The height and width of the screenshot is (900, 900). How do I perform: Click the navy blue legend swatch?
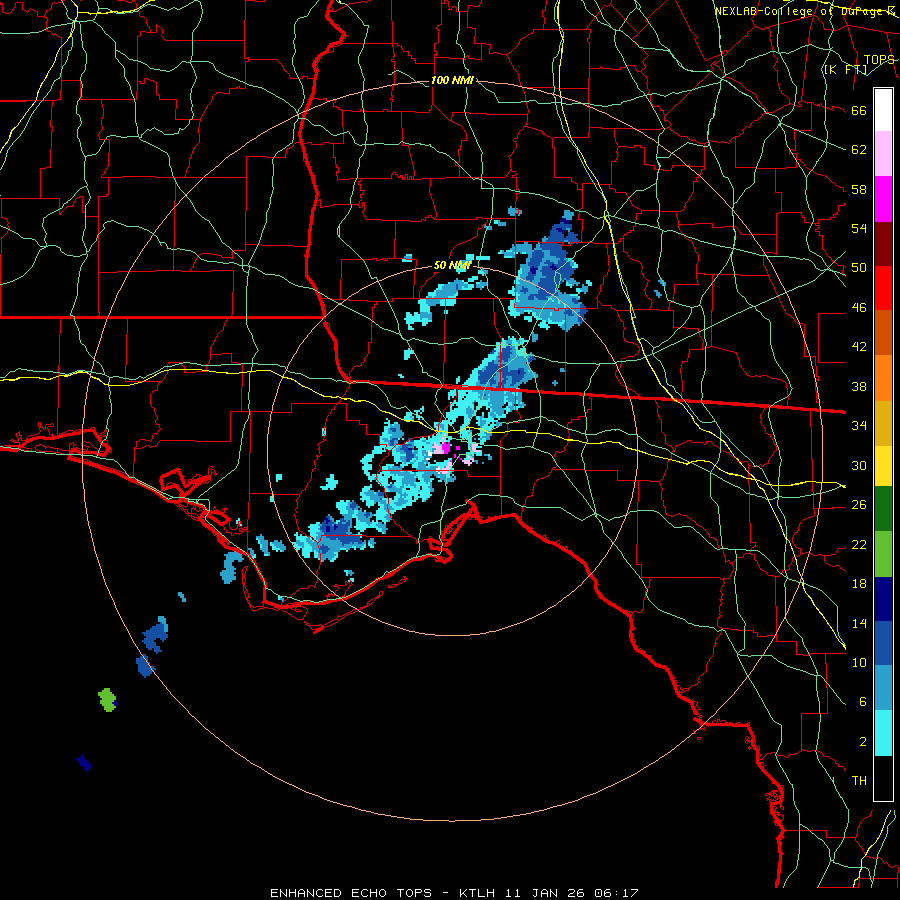click(x=883, y=599)
